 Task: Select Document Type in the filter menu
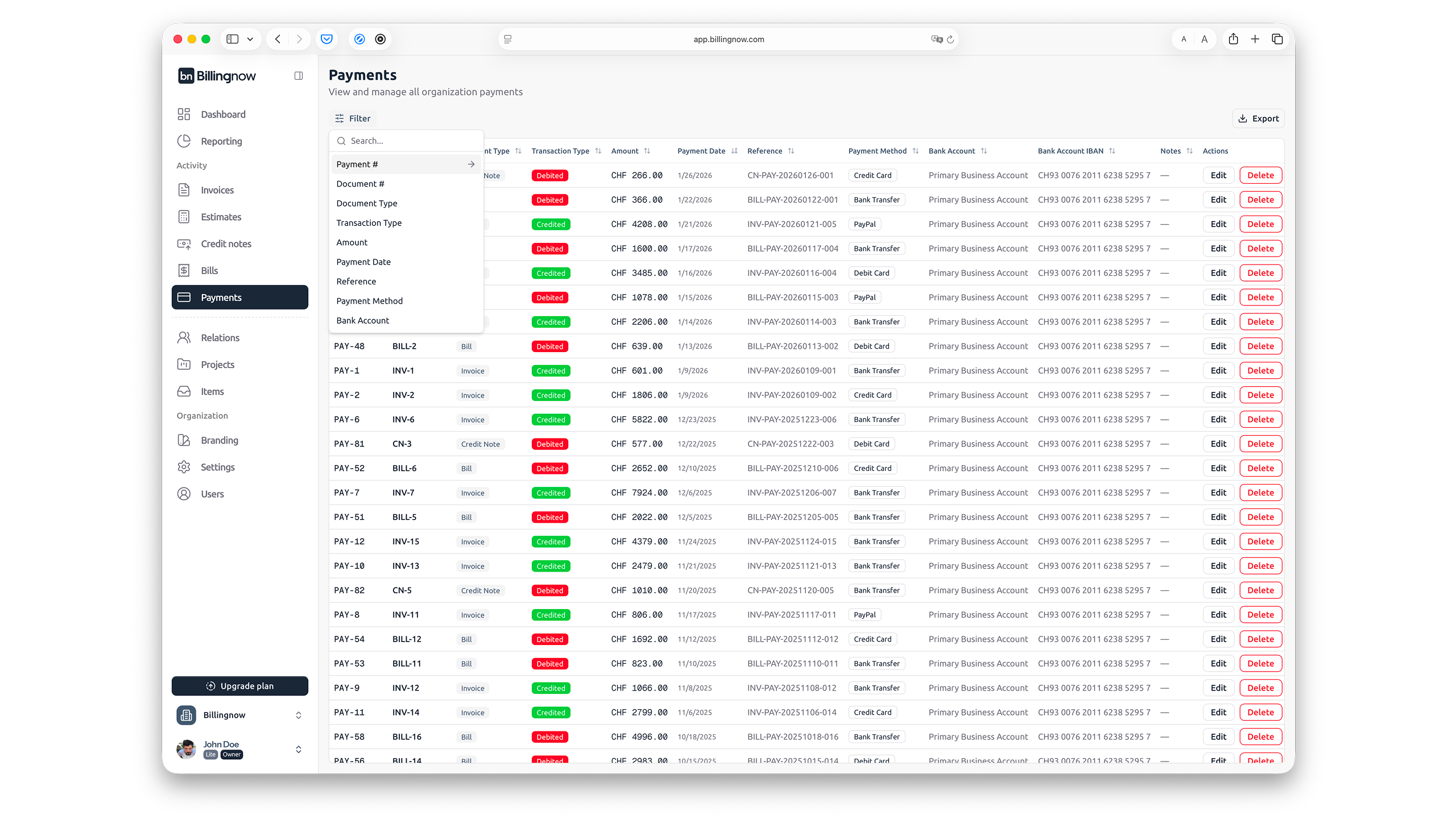point(367,203)
